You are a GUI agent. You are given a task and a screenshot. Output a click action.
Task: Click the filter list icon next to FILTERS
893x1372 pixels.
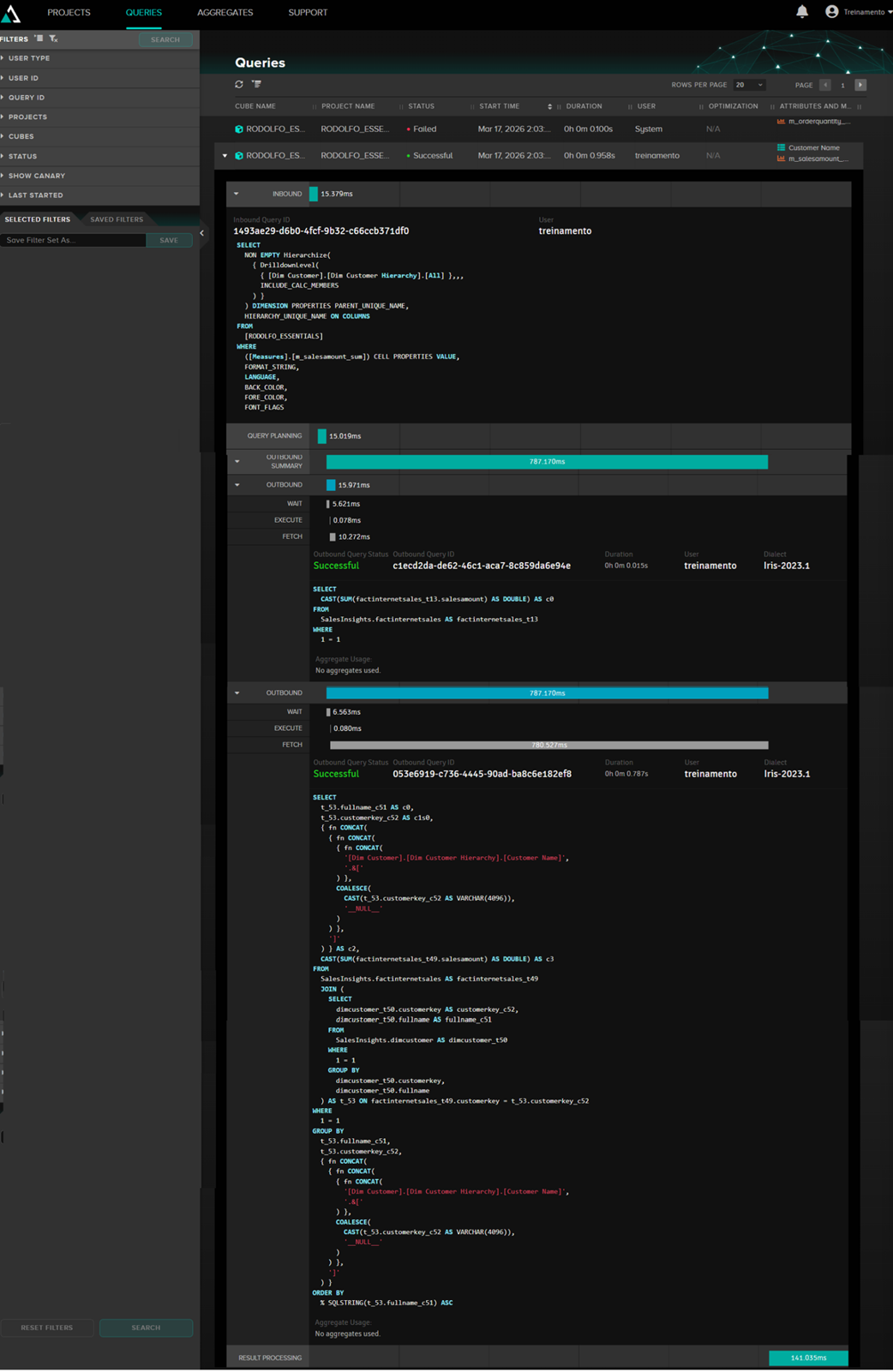pyautogui.click(x=39, y=39)
